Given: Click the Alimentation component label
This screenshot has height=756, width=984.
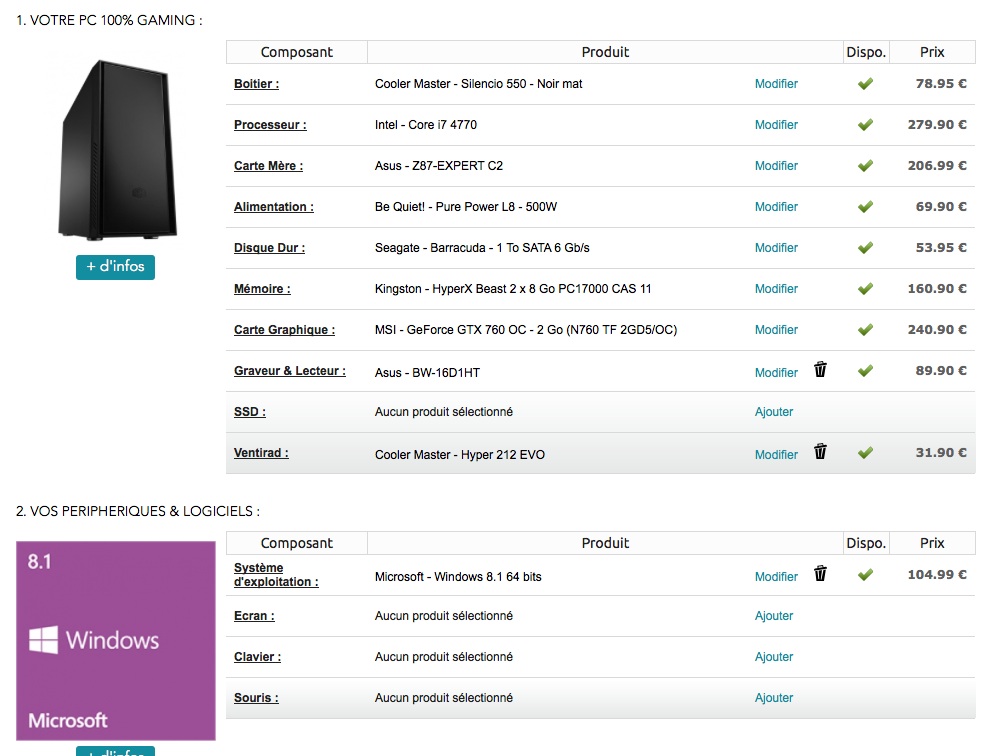Looking at the screenshot, I should coord(274,206).
